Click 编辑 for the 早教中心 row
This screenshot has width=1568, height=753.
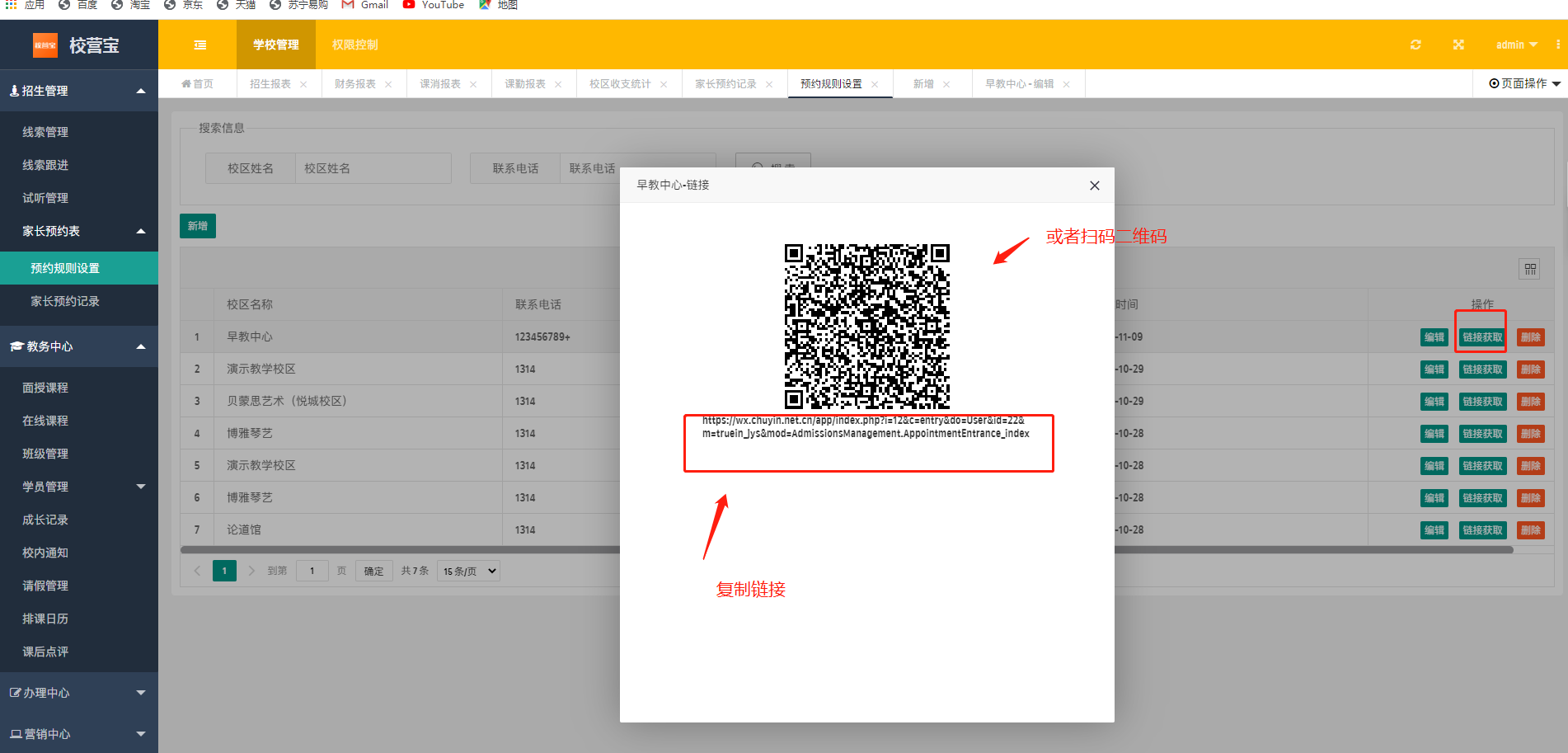click(x=1434, y=337)
